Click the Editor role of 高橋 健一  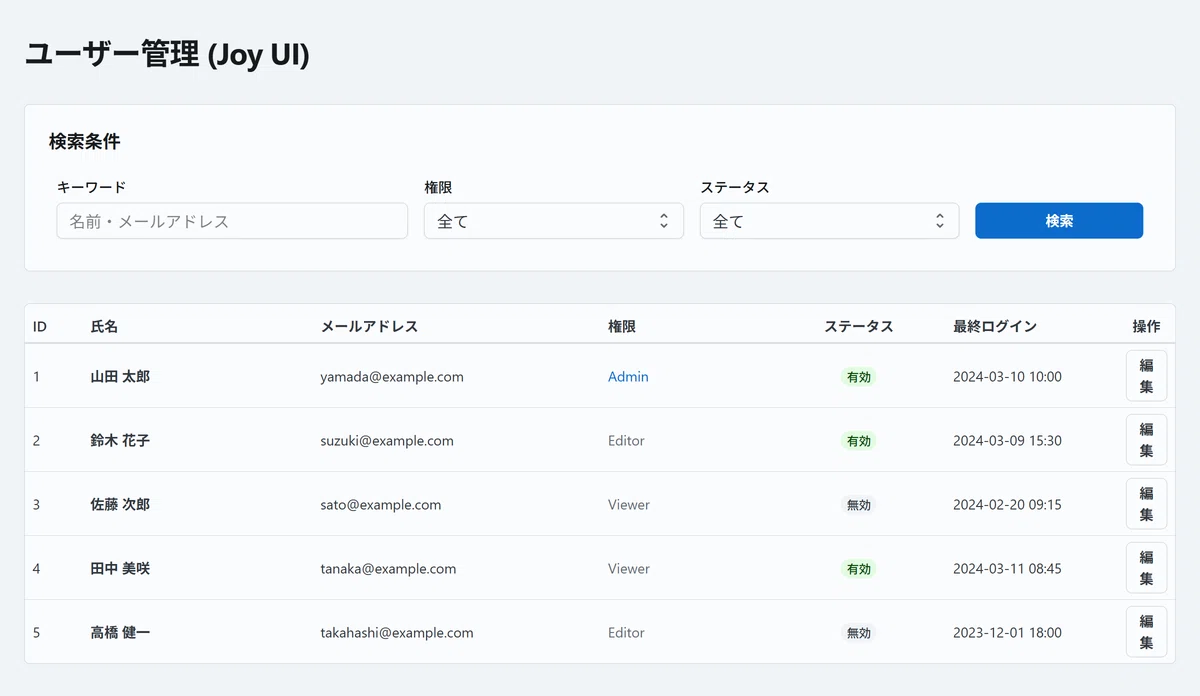626,633
